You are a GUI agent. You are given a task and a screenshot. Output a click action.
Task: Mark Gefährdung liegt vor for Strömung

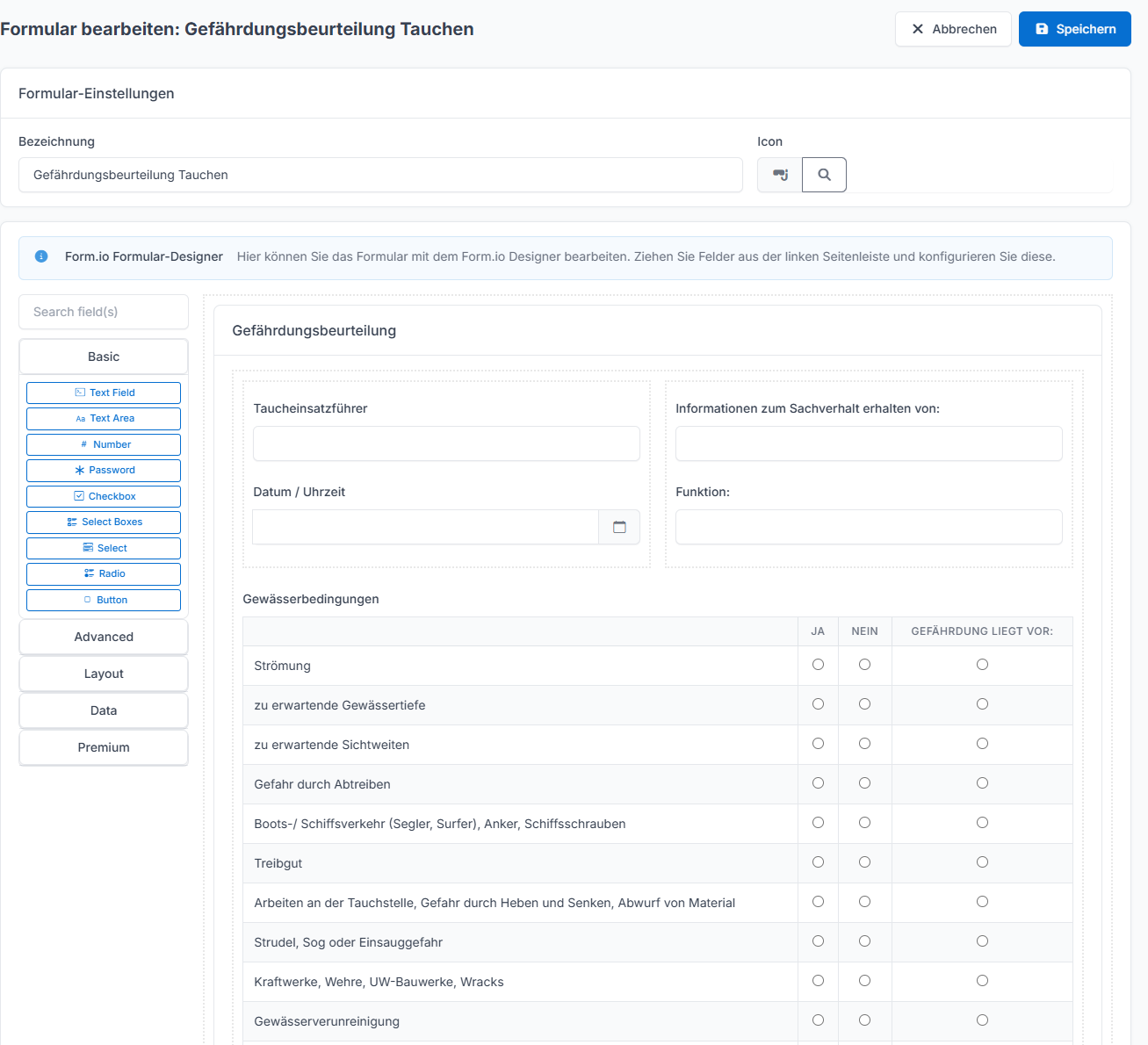tap(982, 665)
